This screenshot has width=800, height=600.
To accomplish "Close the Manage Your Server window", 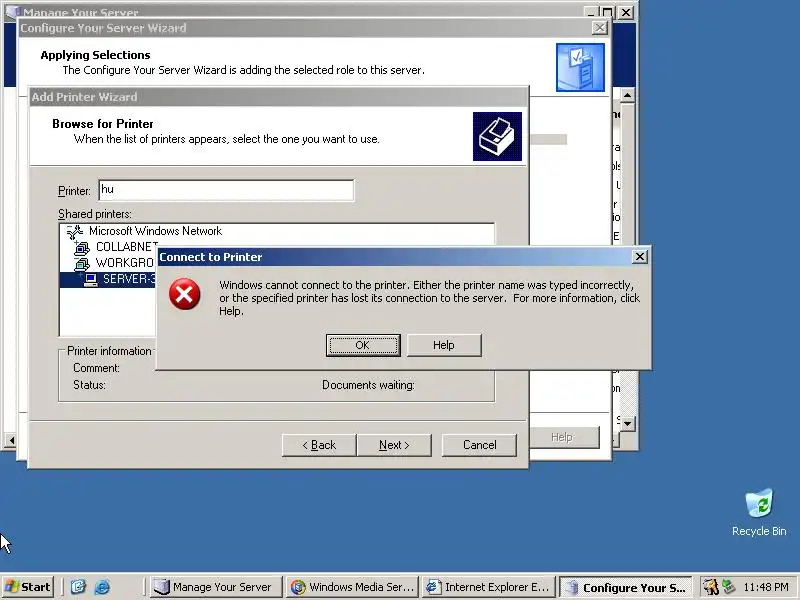I will (626, 12).
